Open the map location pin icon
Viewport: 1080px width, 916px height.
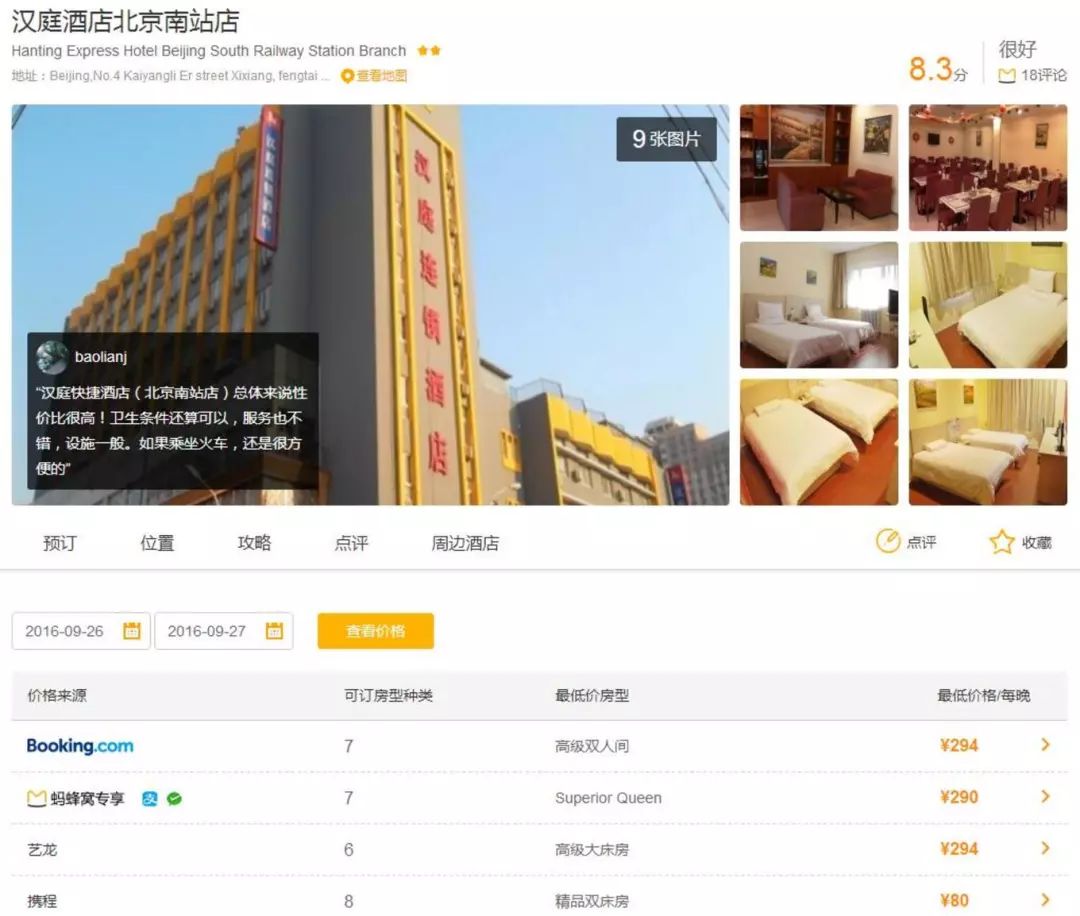pyautogui.click(x=347, y=76)
